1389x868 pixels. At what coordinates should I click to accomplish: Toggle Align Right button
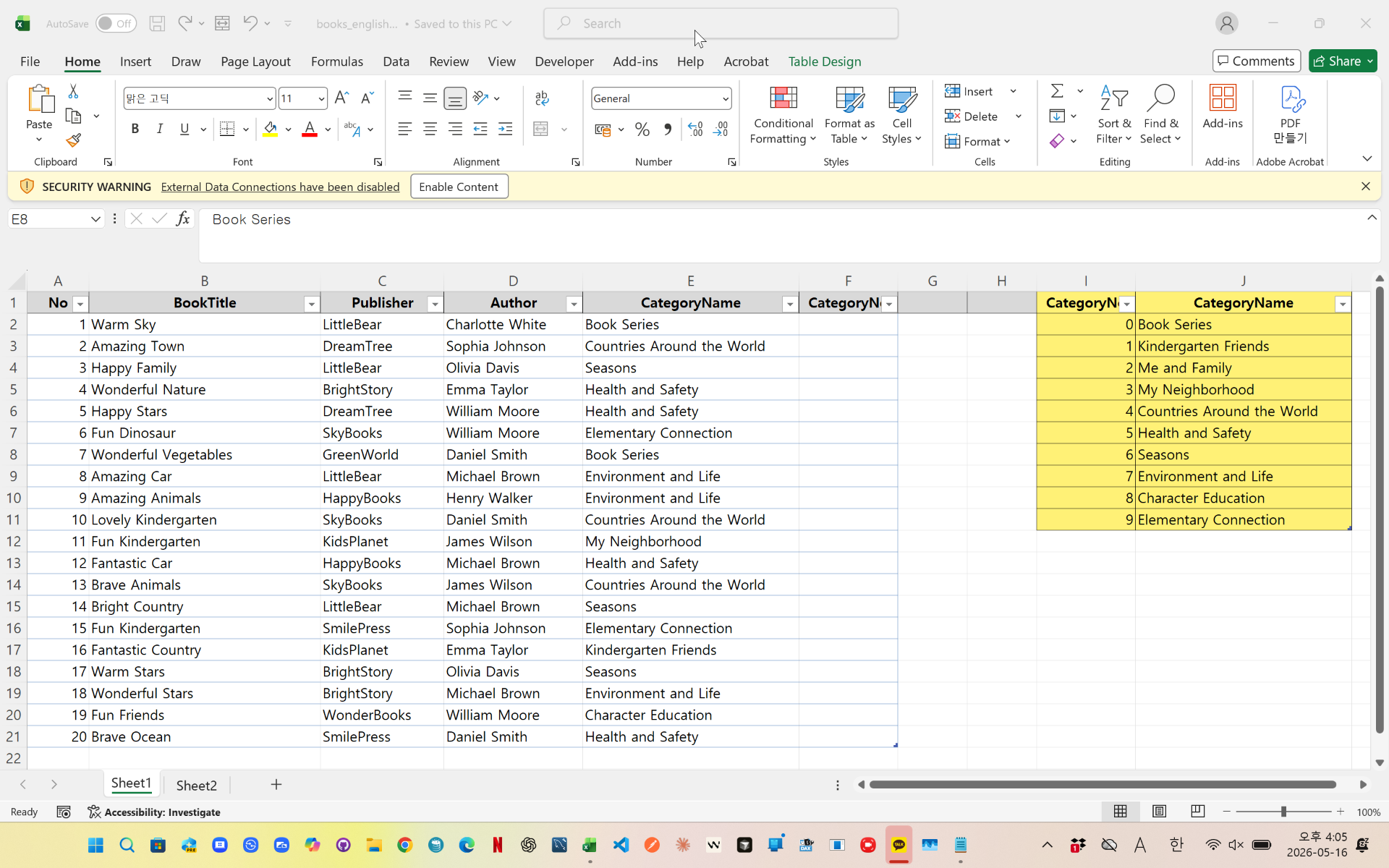click(455, 129)
